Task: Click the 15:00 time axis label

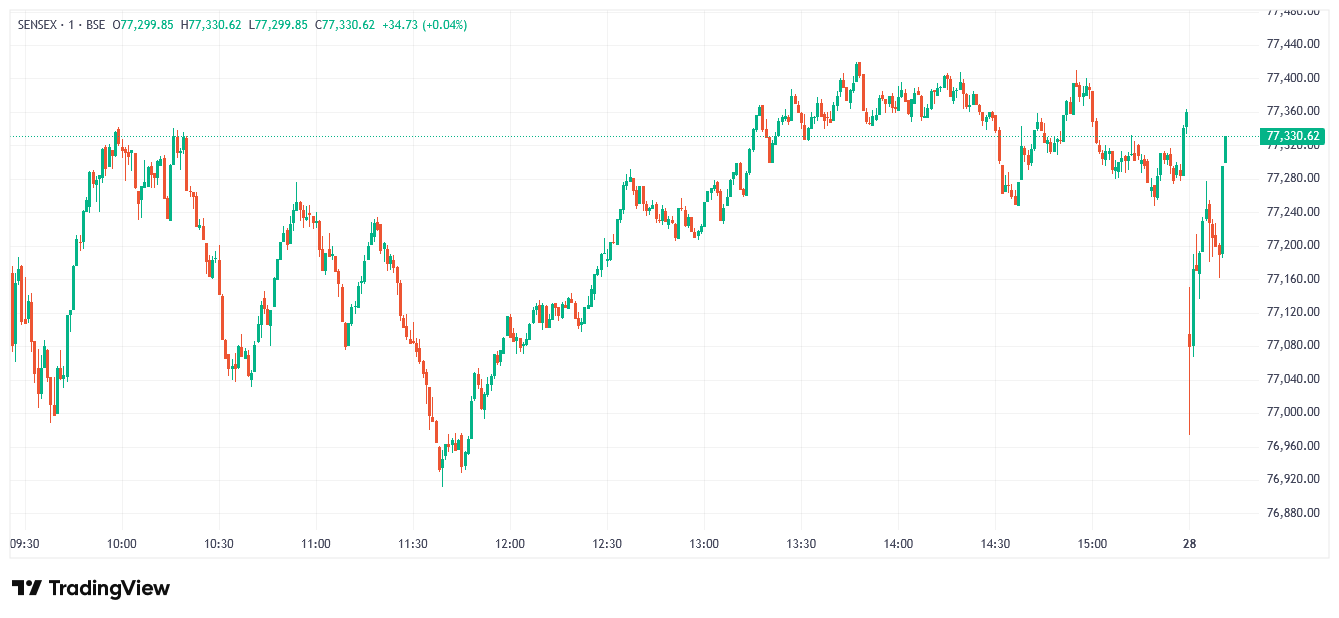Action: point(1092,544)
